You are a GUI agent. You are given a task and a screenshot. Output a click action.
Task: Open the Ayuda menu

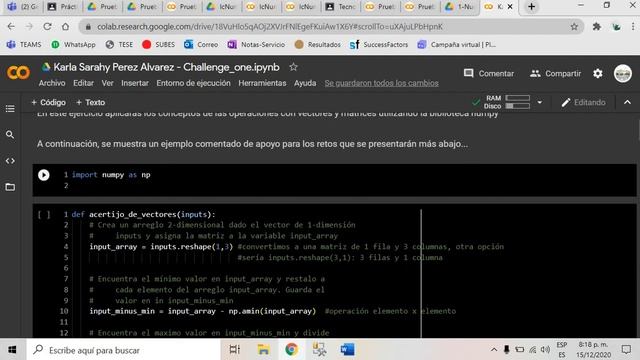click(305, 83)
